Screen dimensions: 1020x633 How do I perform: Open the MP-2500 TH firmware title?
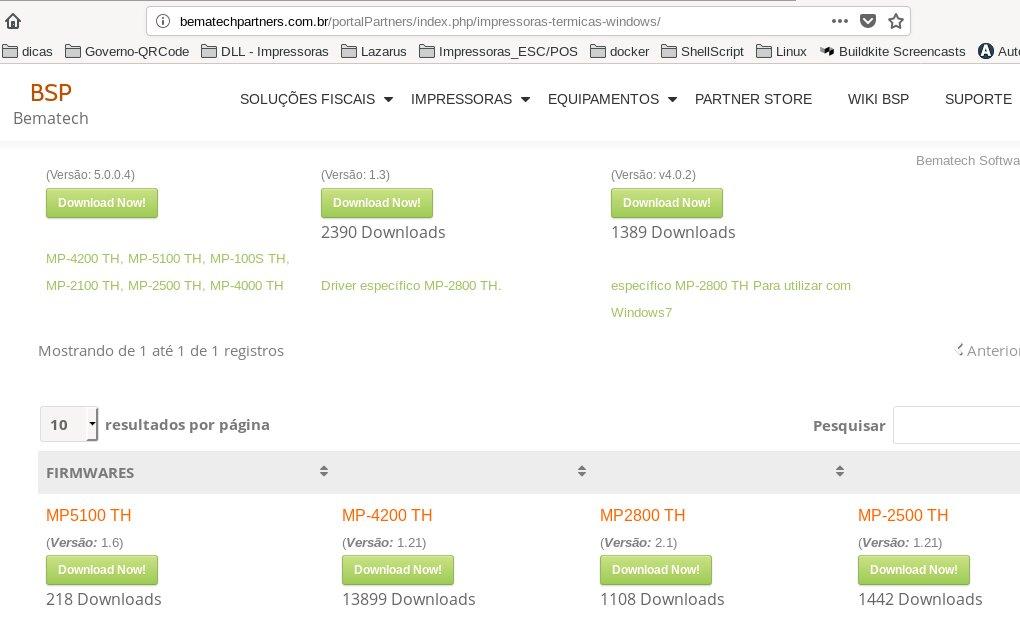coord(903,515)
